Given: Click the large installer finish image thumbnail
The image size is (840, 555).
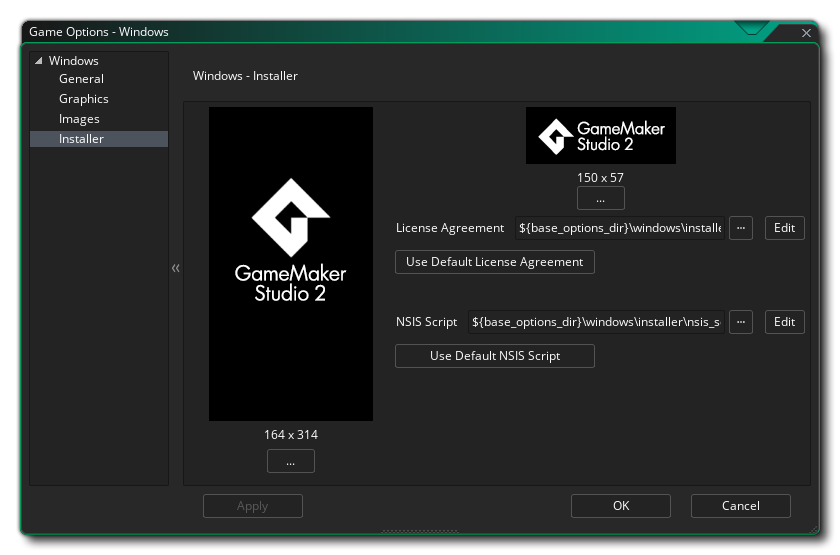Looking at the screenshot, I should click(291, 264).
